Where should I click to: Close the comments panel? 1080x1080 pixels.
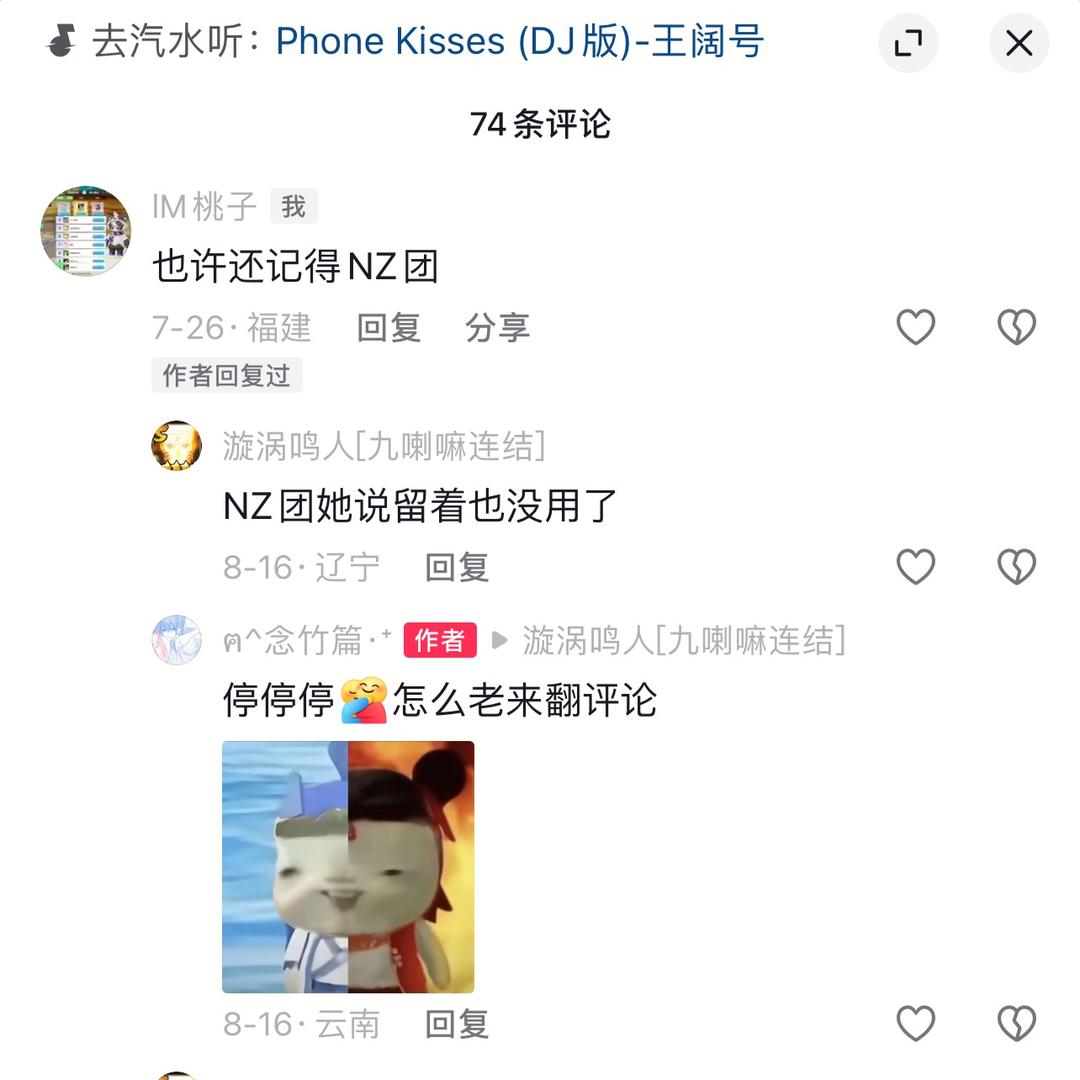pos(1019,43)
